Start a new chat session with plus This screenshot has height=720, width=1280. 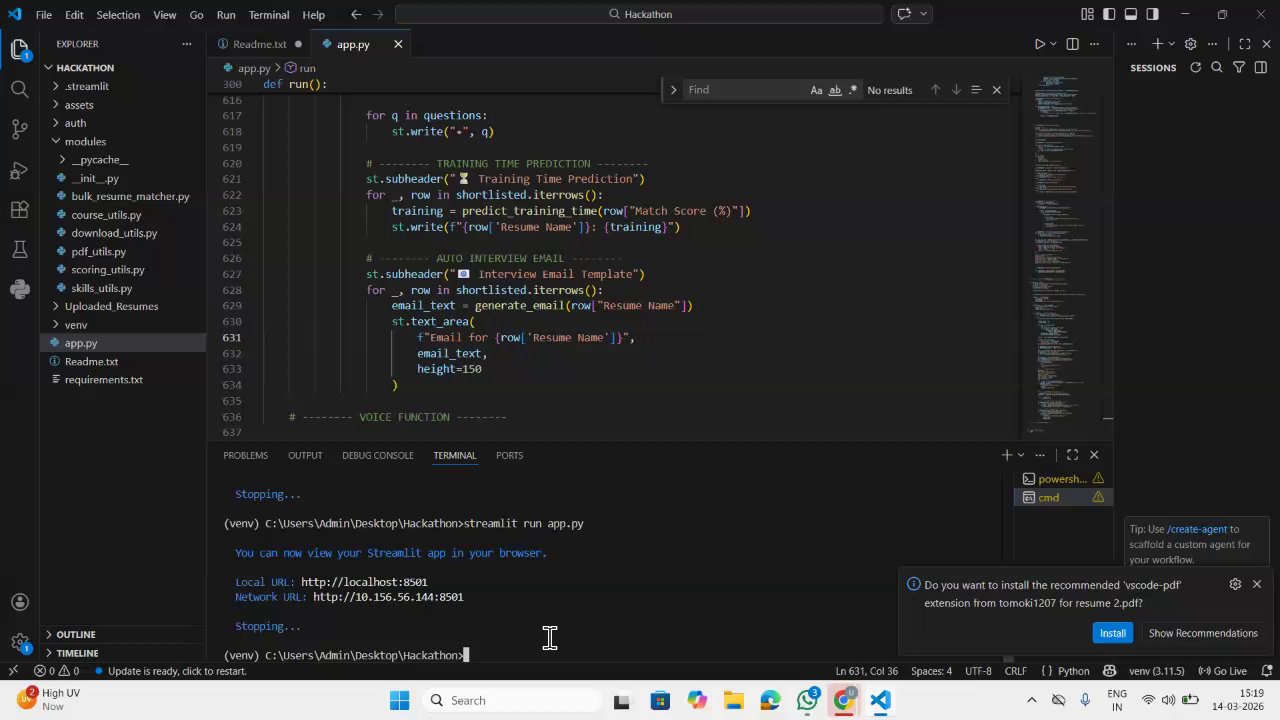1157,44
